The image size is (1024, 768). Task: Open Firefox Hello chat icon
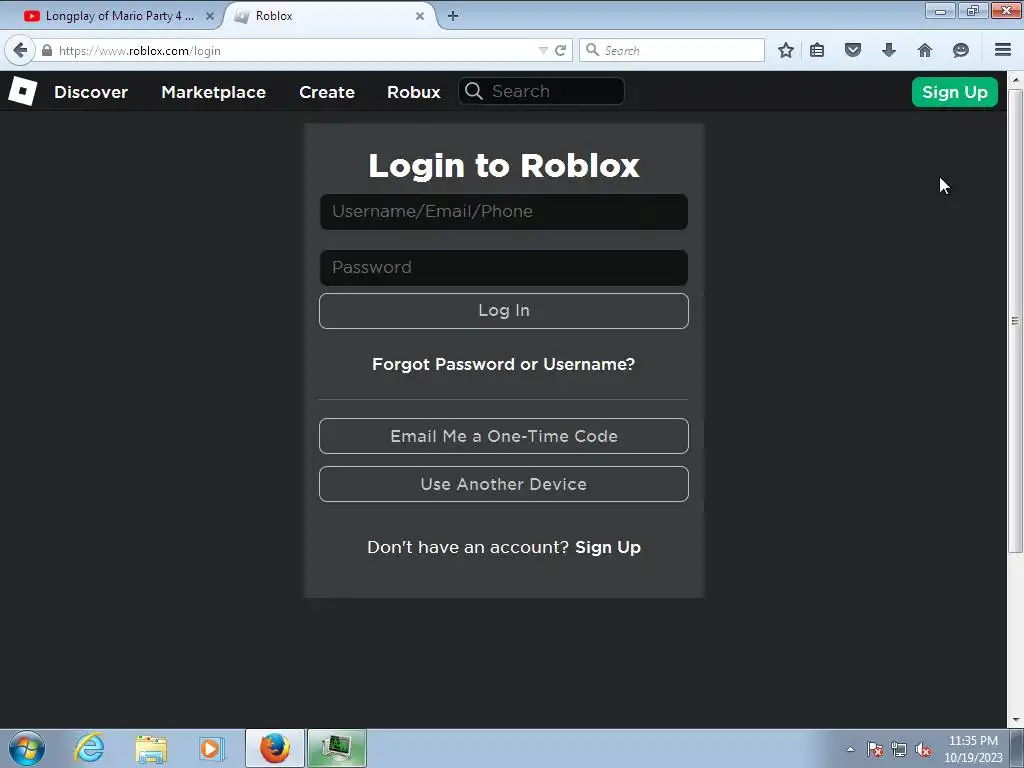(x=961, y=50)
